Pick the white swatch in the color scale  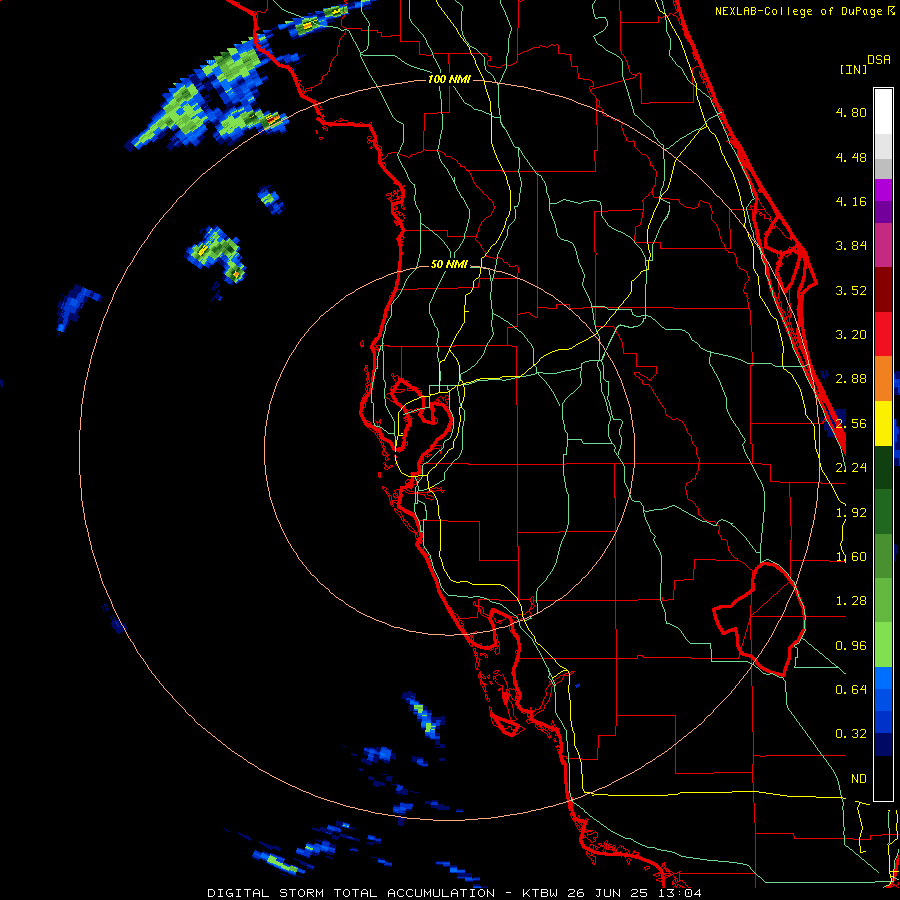(883, 112)
